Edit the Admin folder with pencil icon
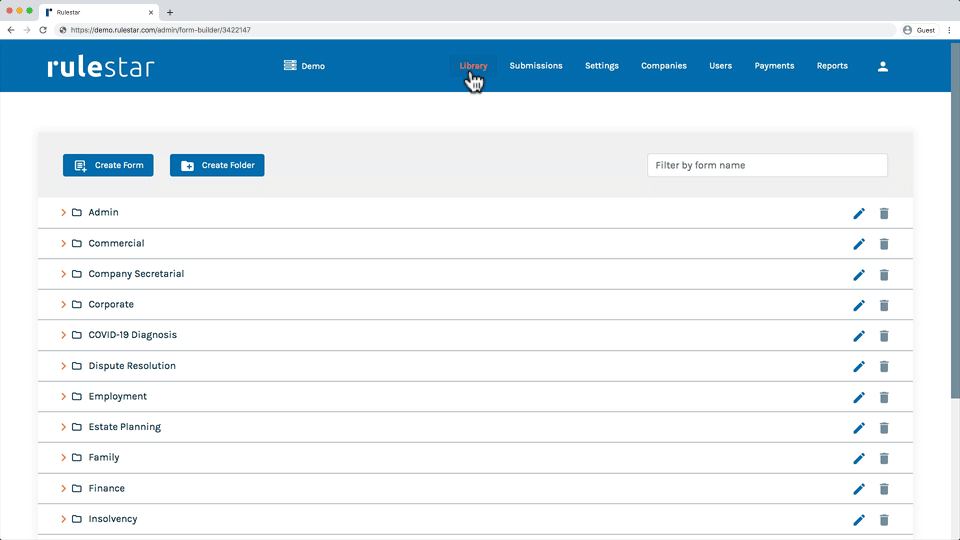Image resolution: width=960 pixels, height=540 pixels. click(859, 213)
